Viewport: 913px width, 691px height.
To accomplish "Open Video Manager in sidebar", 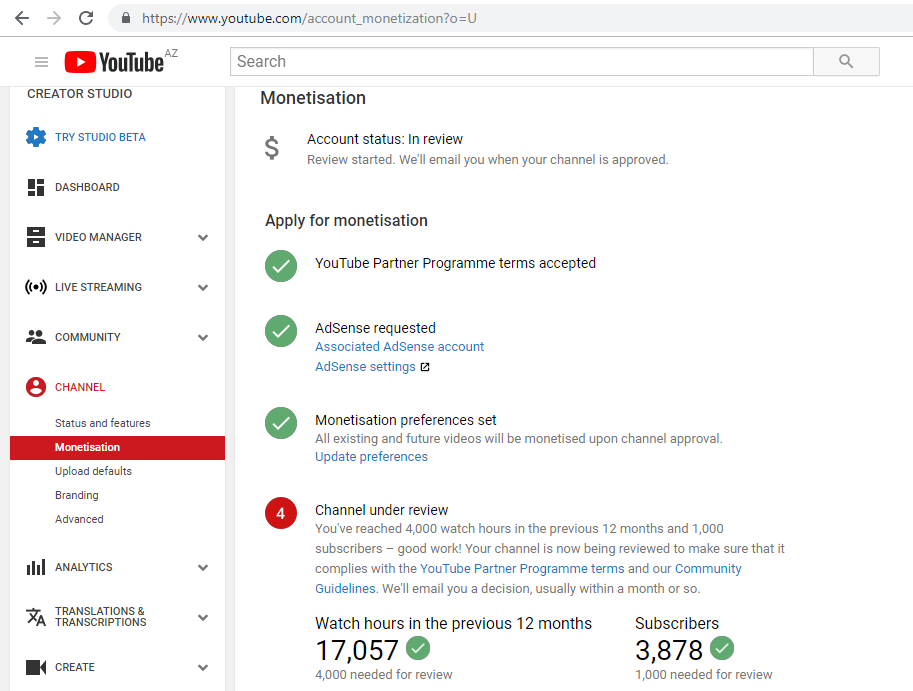I will coord(98,238).
